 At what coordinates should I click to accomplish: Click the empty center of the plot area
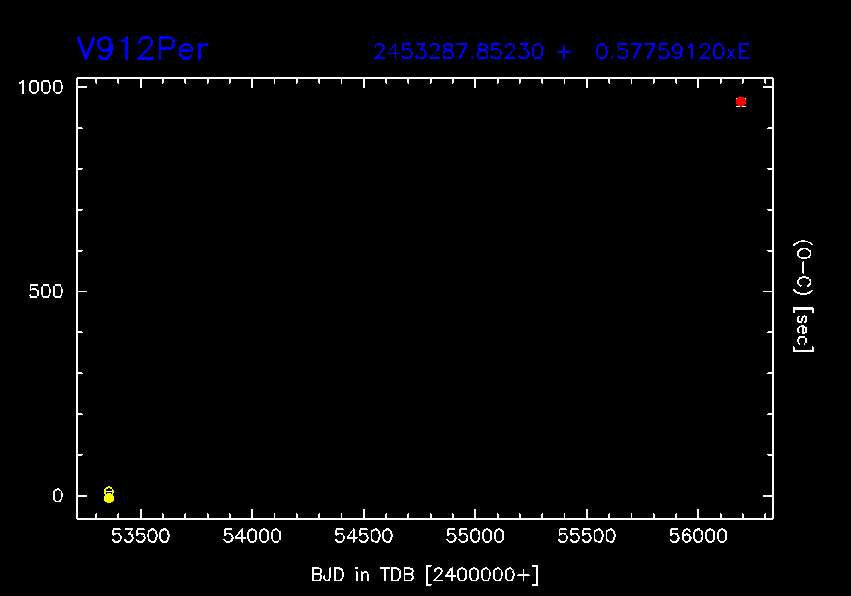425,300
